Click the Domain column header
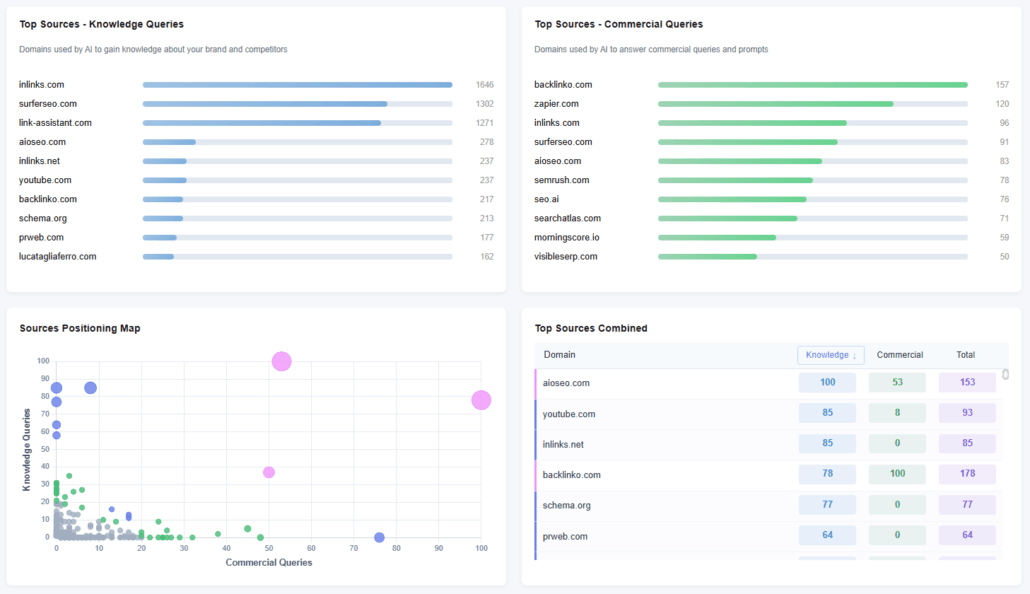This screenshot has height=594, width=1030. click(559, 355)
